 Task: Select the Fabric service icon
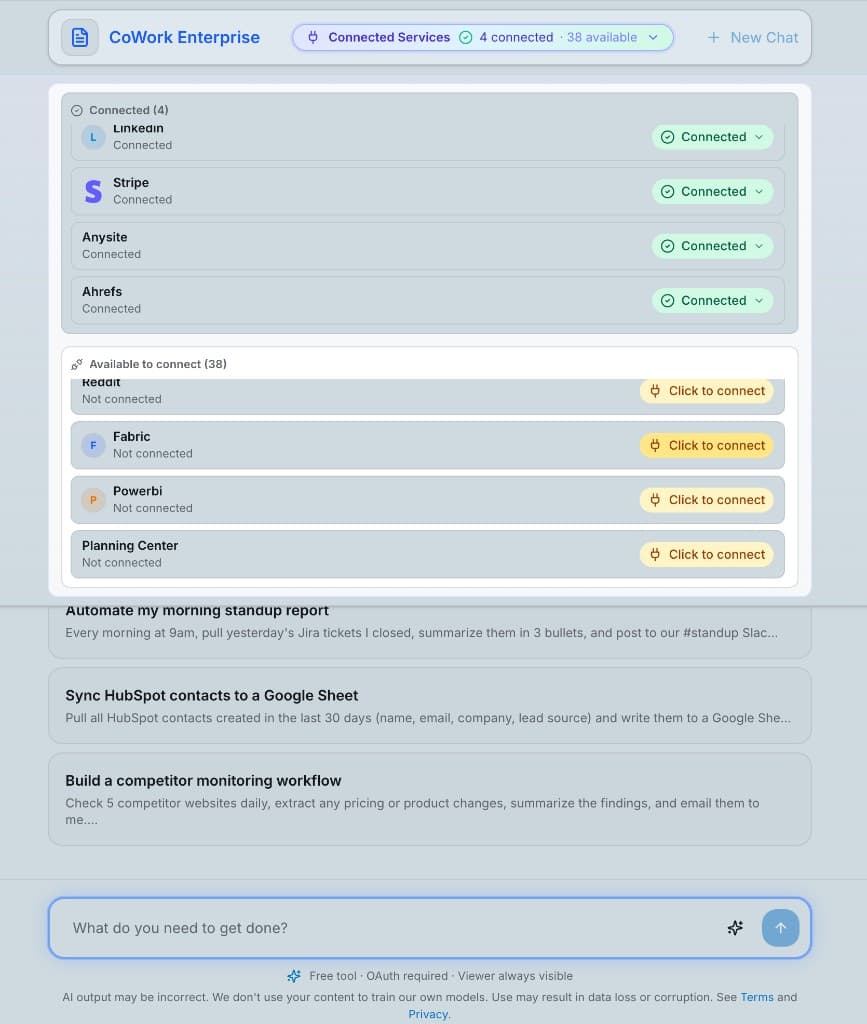point(93,445)
